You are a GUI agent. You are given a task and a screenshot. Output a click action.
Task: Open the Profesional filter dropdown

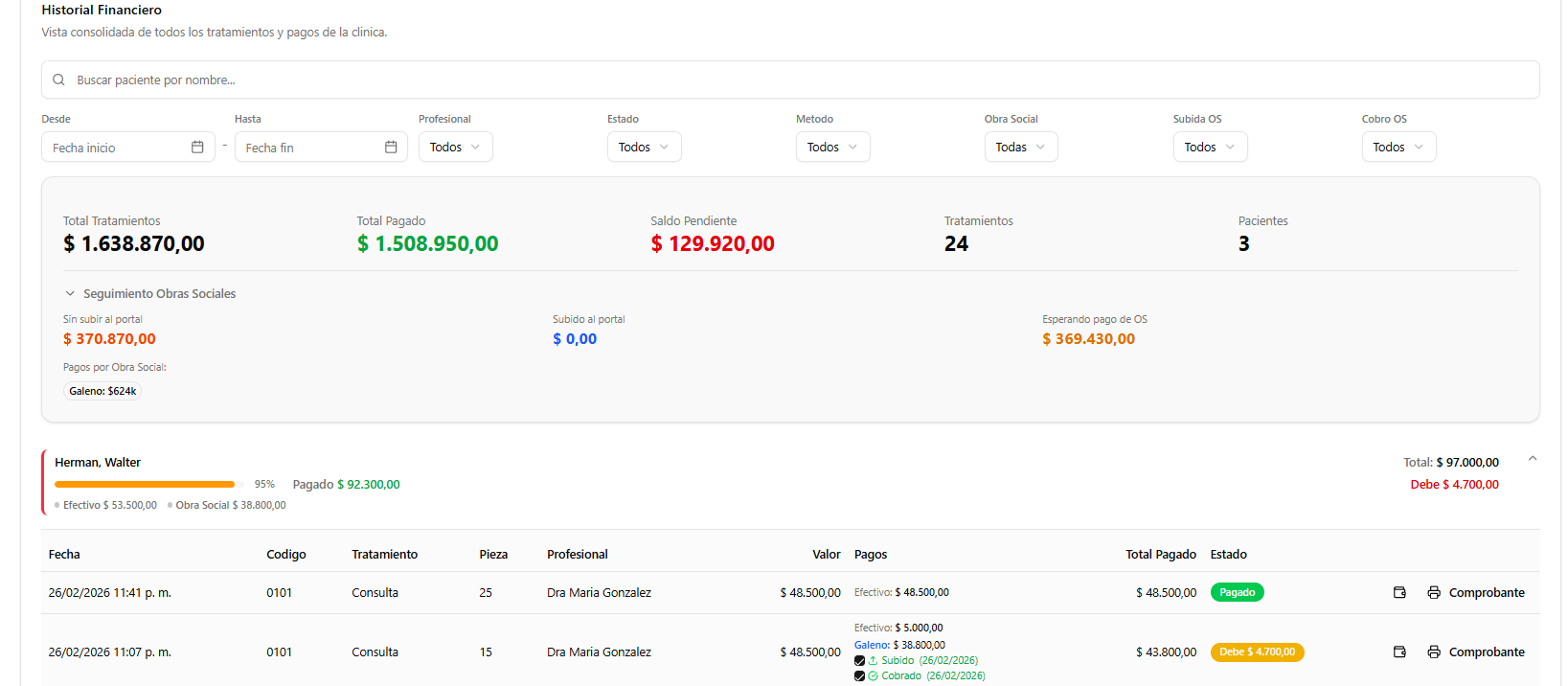click(x=455, y=147)
